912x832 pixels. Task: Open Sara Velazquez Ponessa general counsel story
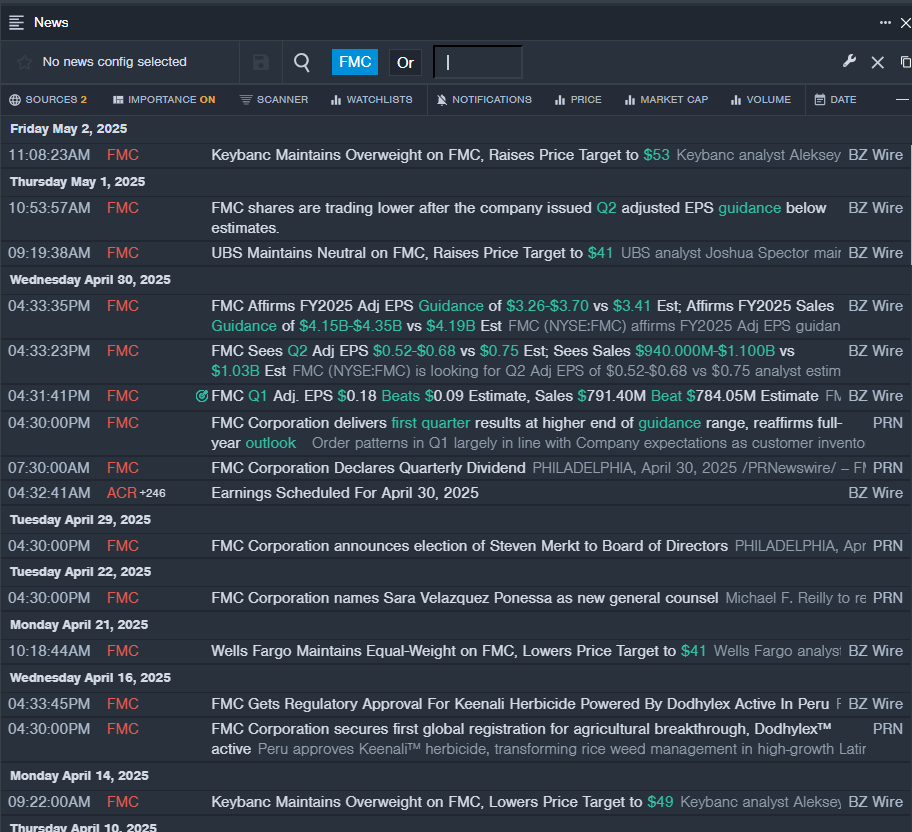465,598
